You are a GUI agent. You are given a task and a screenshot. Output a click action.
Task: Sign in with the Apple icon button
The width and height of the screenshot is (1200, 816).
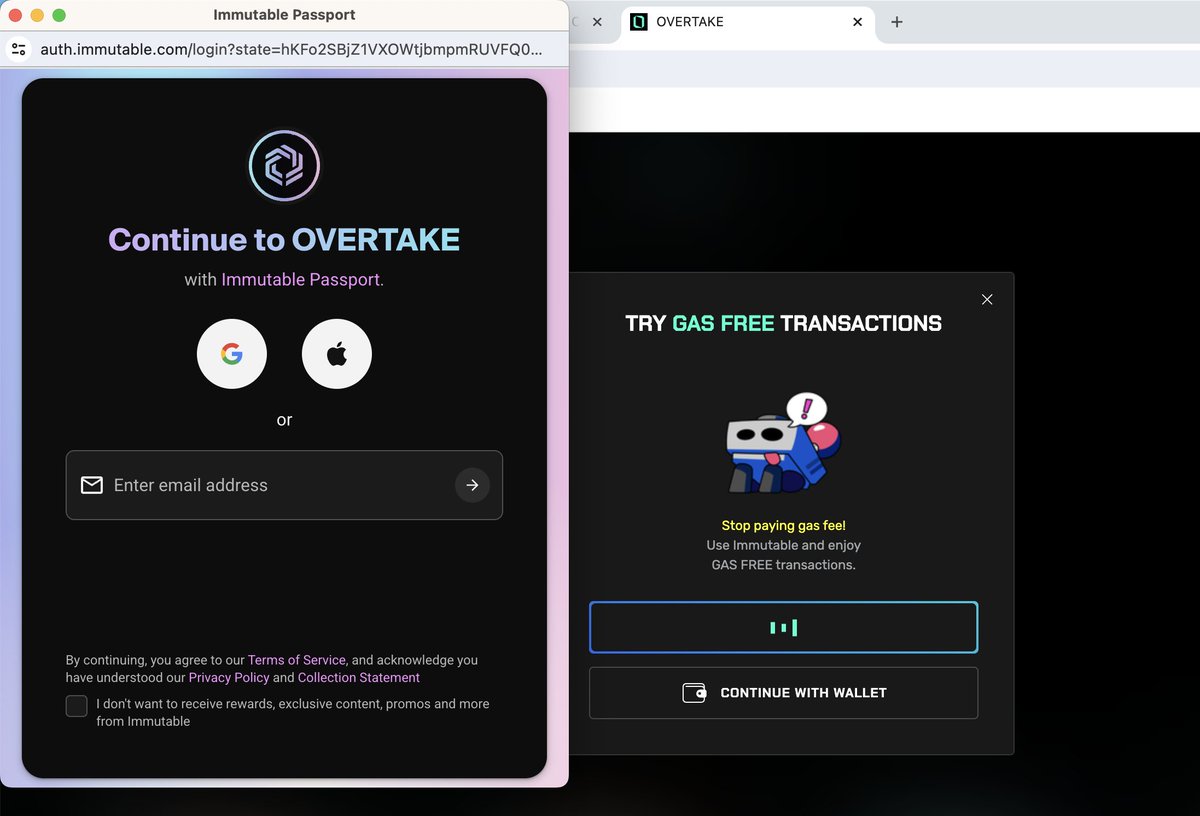point(337,354)
